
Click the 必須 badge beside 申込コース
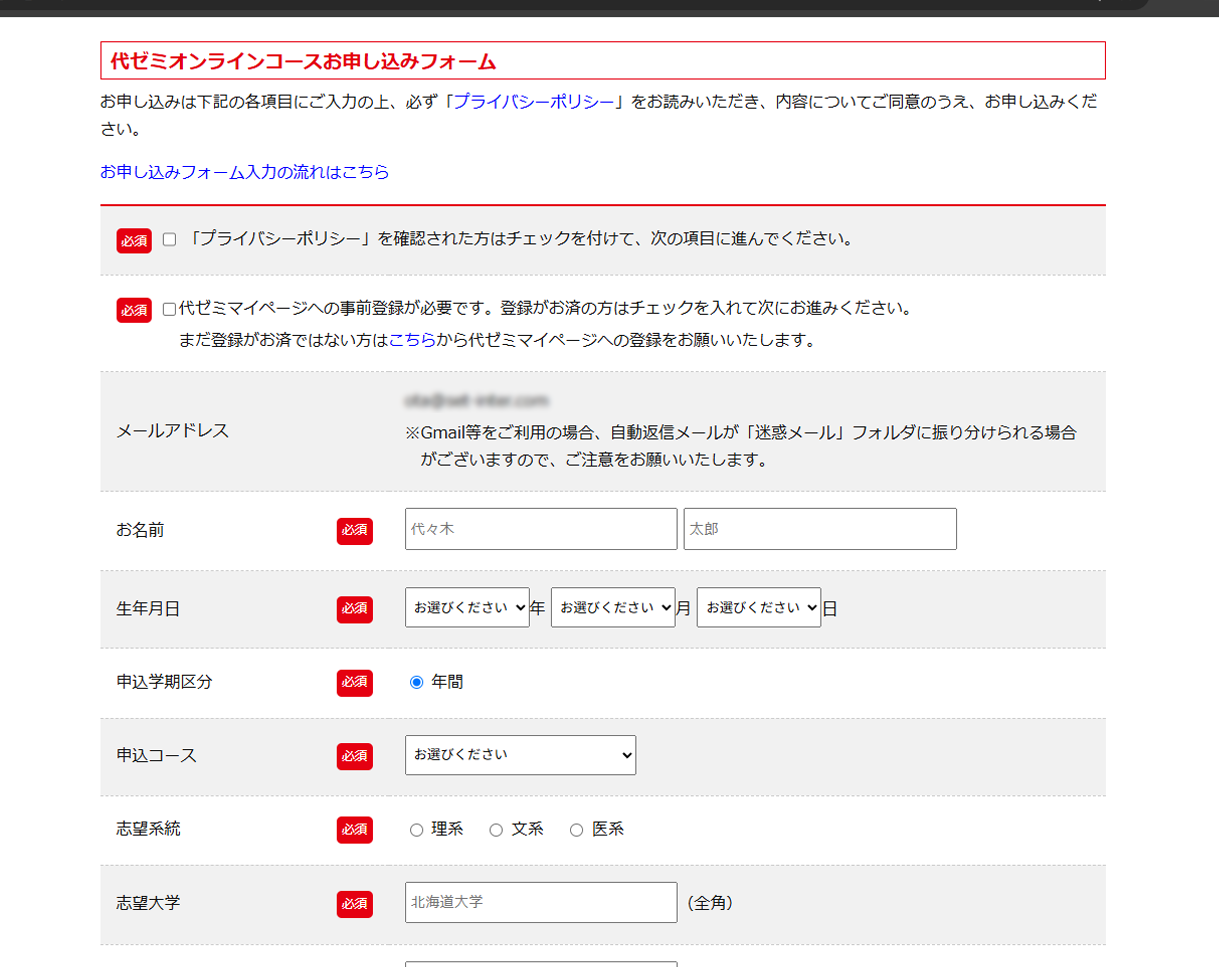point(355,757)
